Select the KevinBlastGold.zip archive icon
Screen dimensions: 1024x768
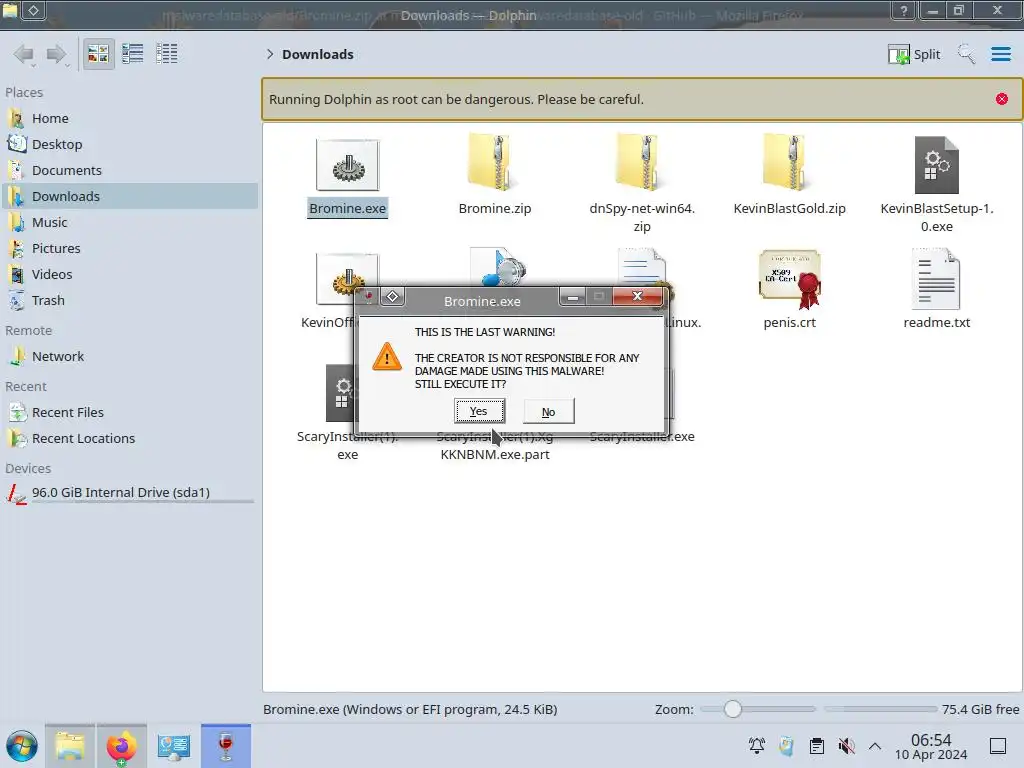(x=790, y=163)
